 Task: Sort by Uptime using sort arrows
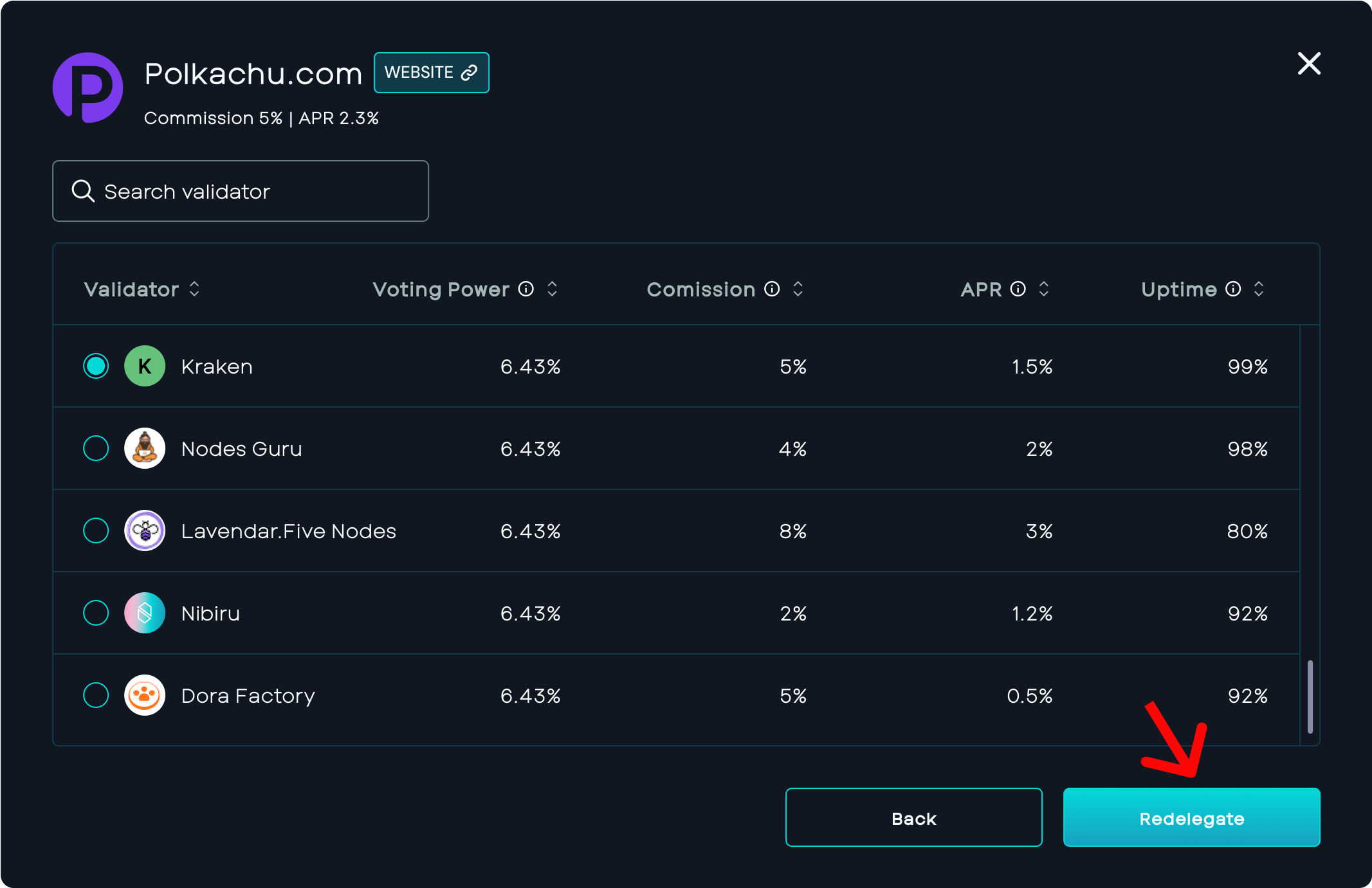[x=1259, y=289]
